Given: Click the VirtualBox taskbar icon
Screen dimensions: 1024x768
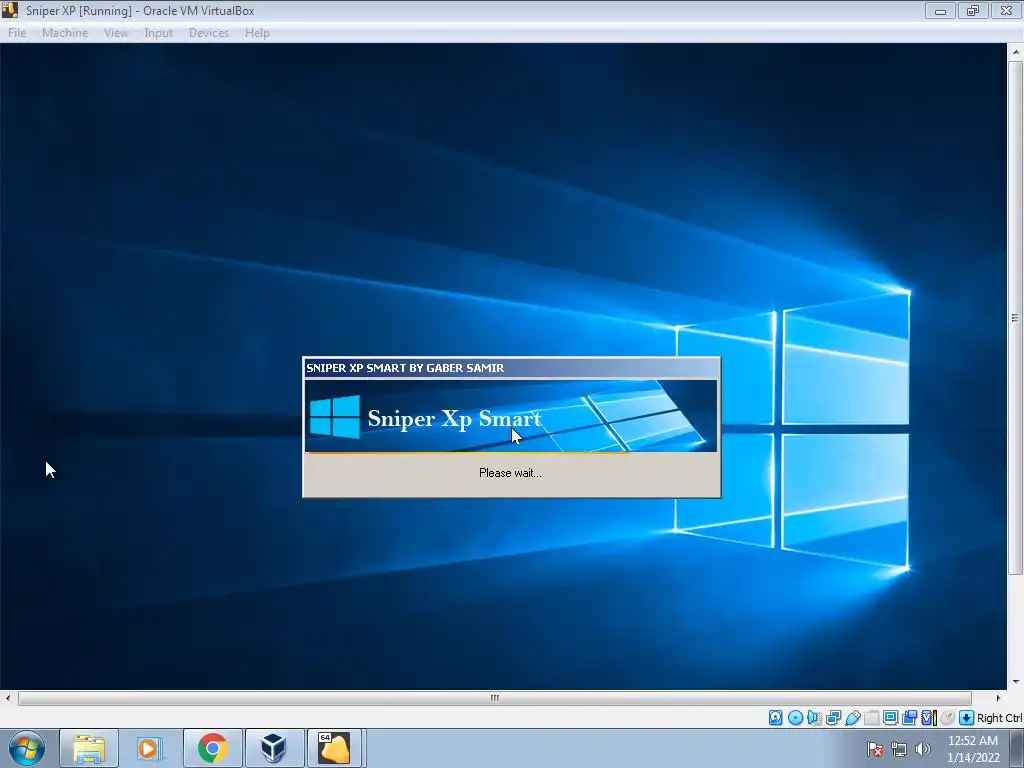Looking at the screenshot, I should tap(273, 748).
